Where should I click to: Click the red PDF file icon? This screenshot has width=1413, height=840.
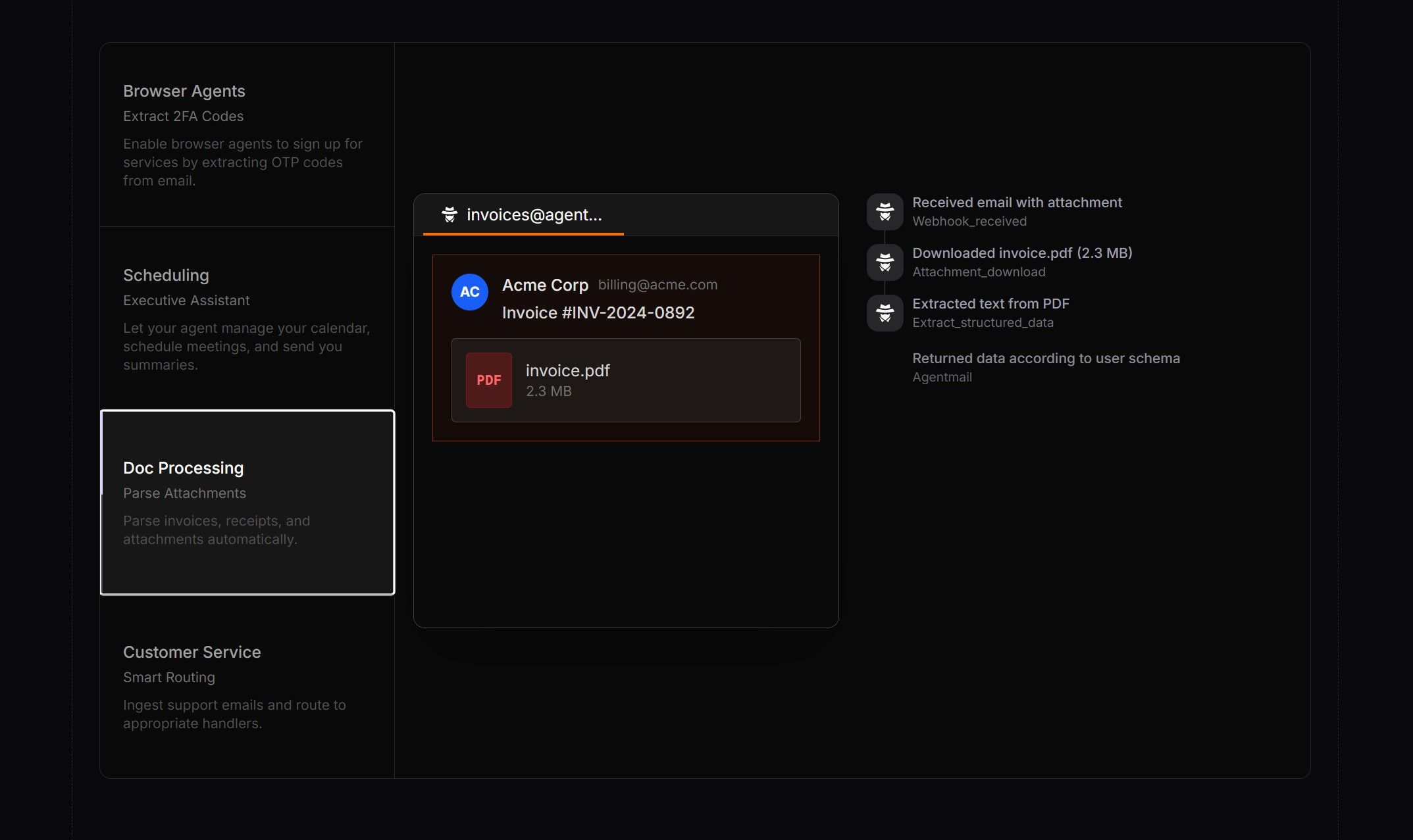(488, 380)
